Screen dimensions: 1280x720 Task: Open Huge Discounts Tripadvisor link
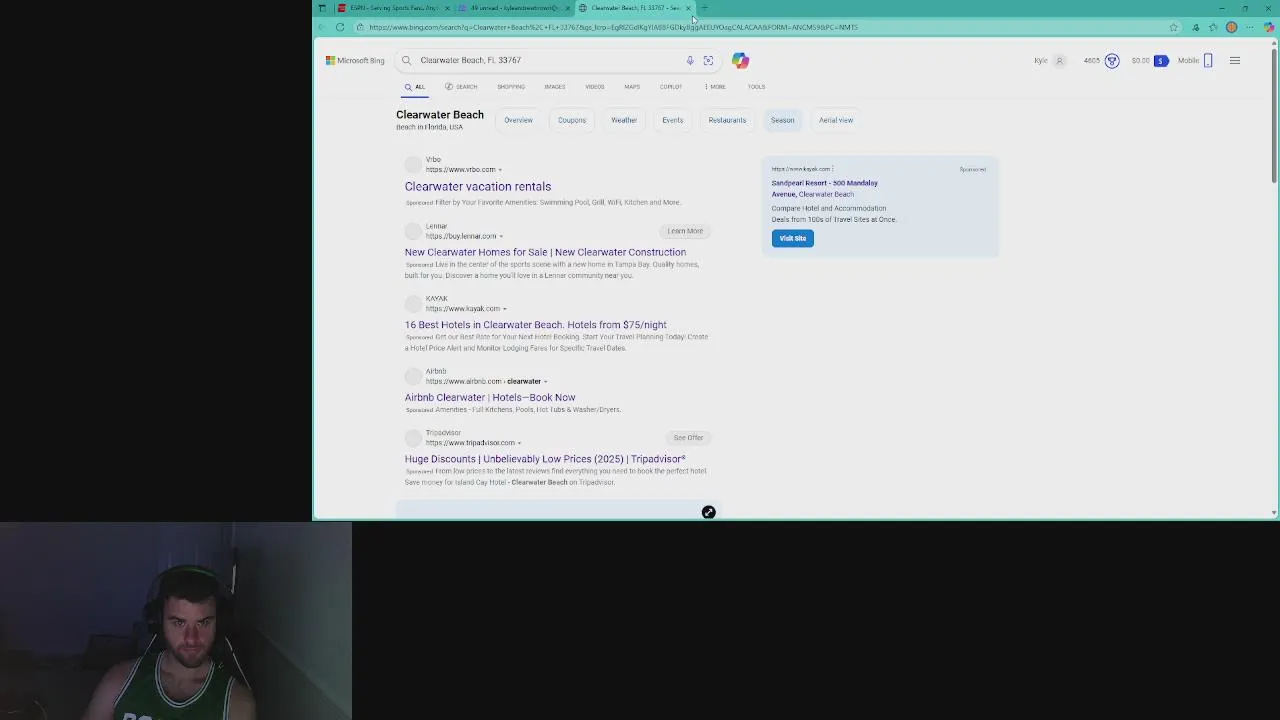click(545, 459)
